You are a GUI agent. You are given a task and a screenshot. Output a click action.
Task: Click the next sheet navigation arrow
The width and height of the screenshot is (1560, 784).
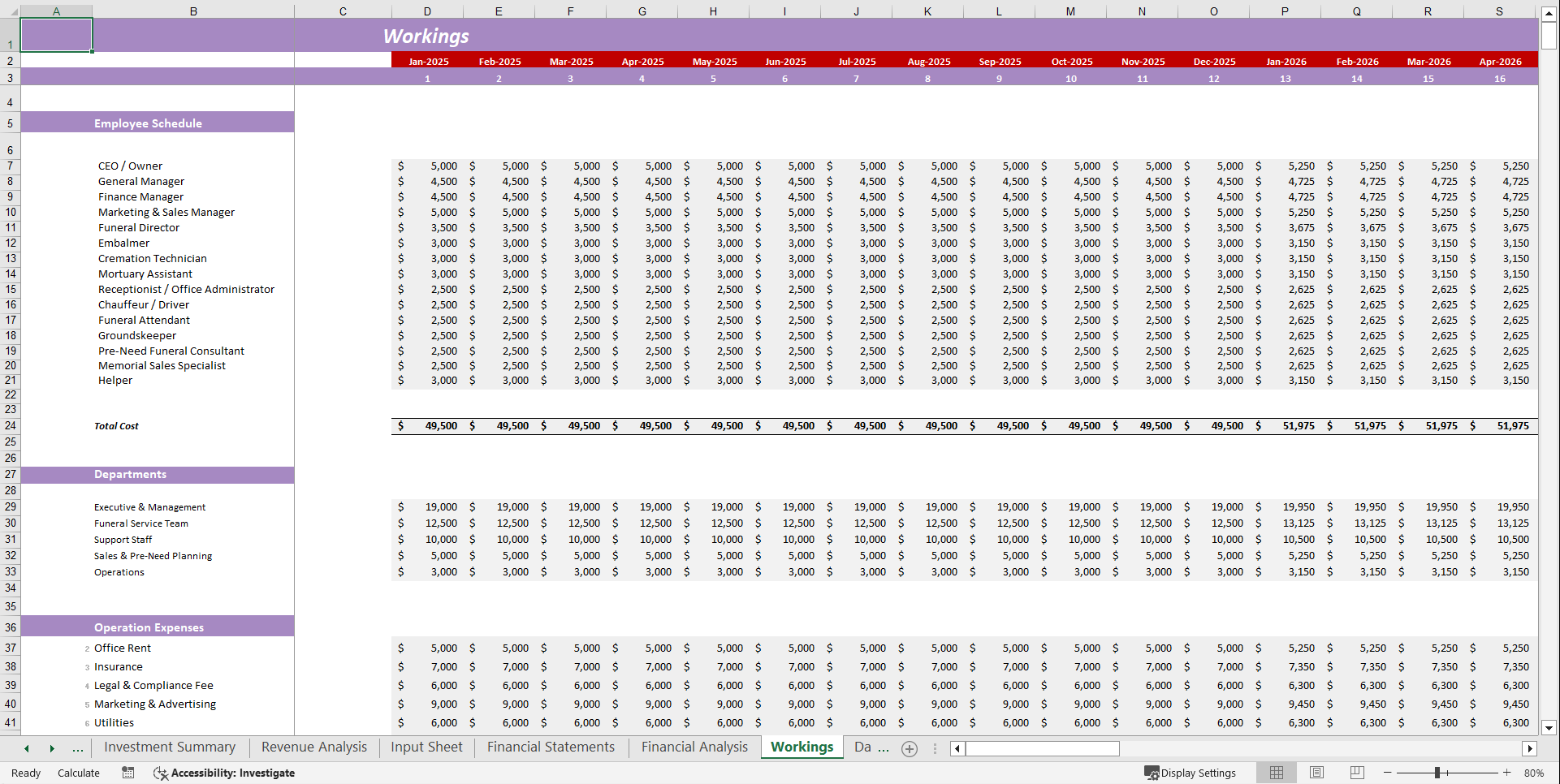pyautogui.click(x=52, y=747)
